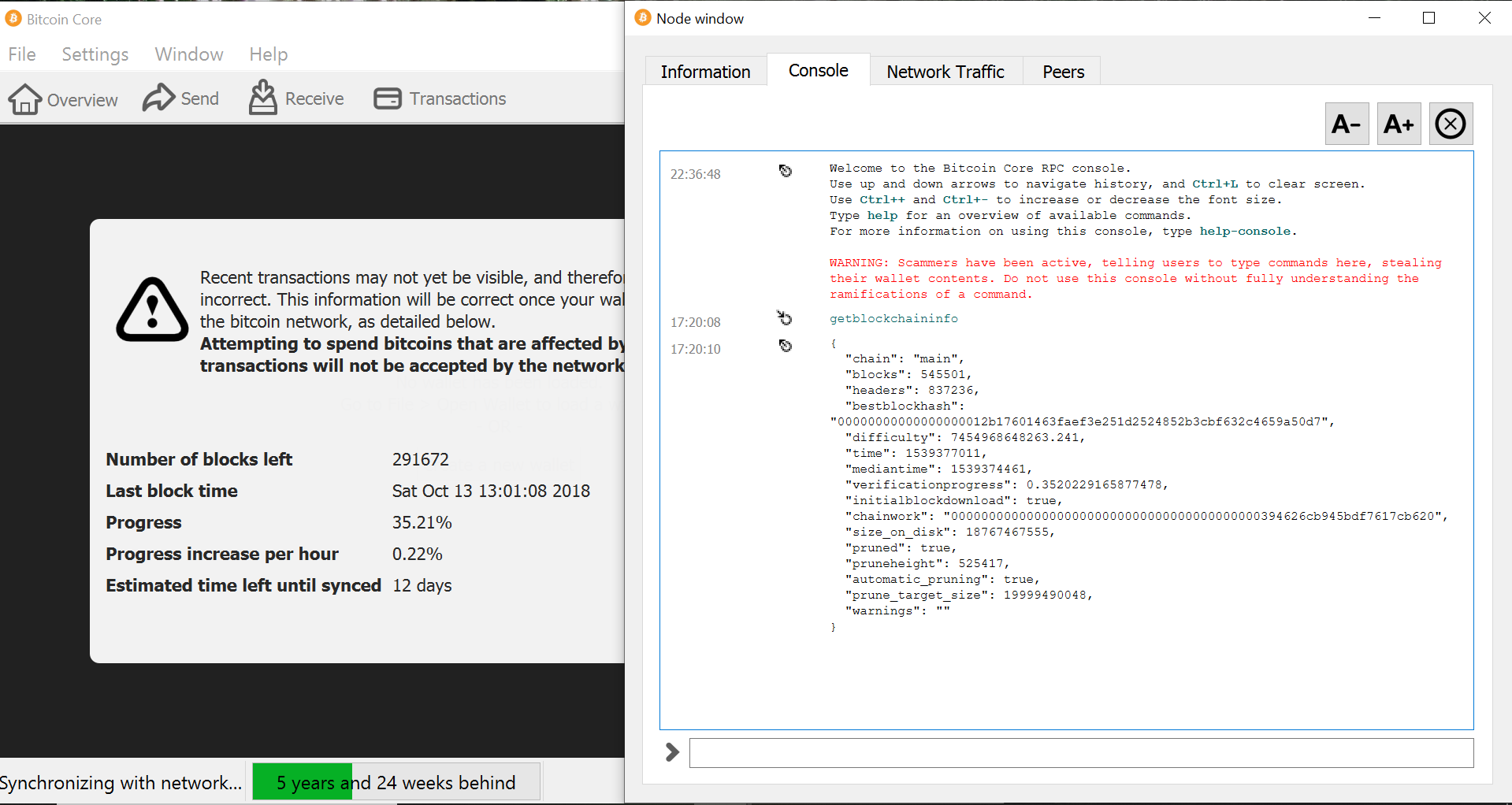The image size is (1512, 805).
Task: Click the "chain": "main" line in console
Action: tap(905, 358)
